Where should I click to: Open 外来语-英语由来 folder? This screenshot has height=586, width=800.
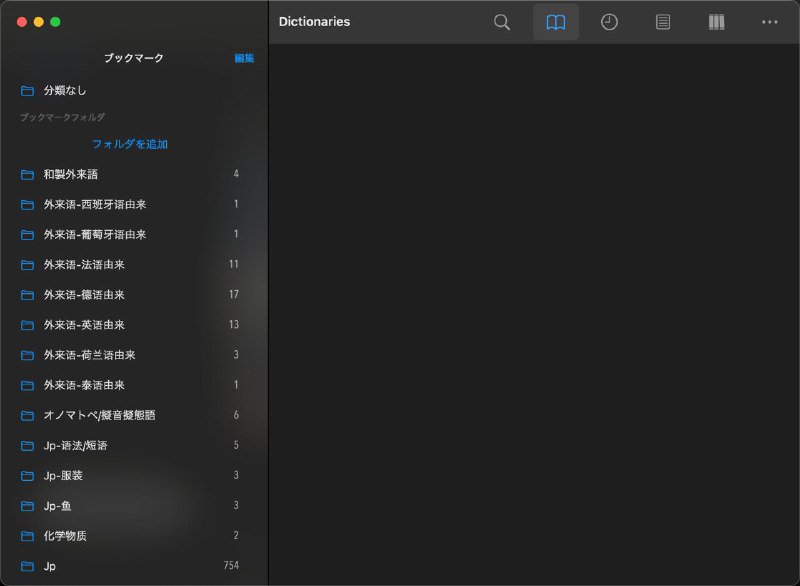click(84, 325)
